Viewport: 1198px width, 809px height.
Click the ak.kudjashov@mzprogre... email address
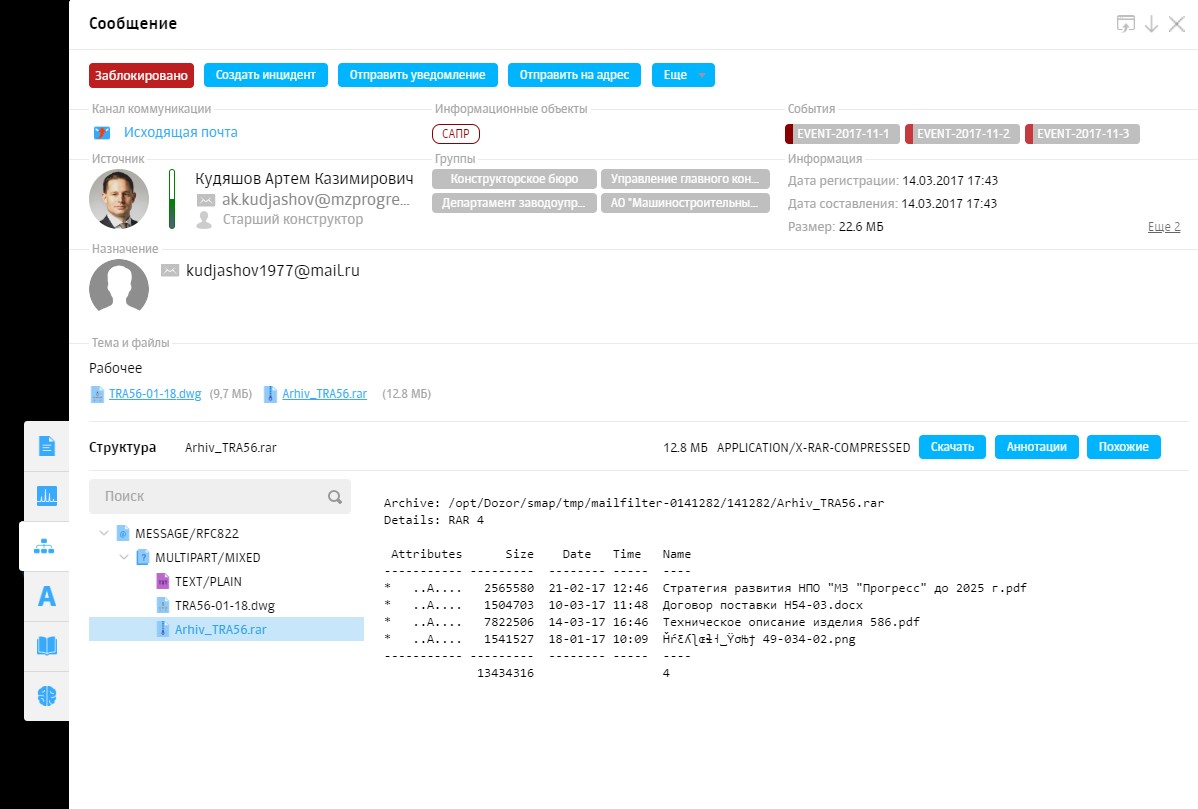[x=316, y=200]
